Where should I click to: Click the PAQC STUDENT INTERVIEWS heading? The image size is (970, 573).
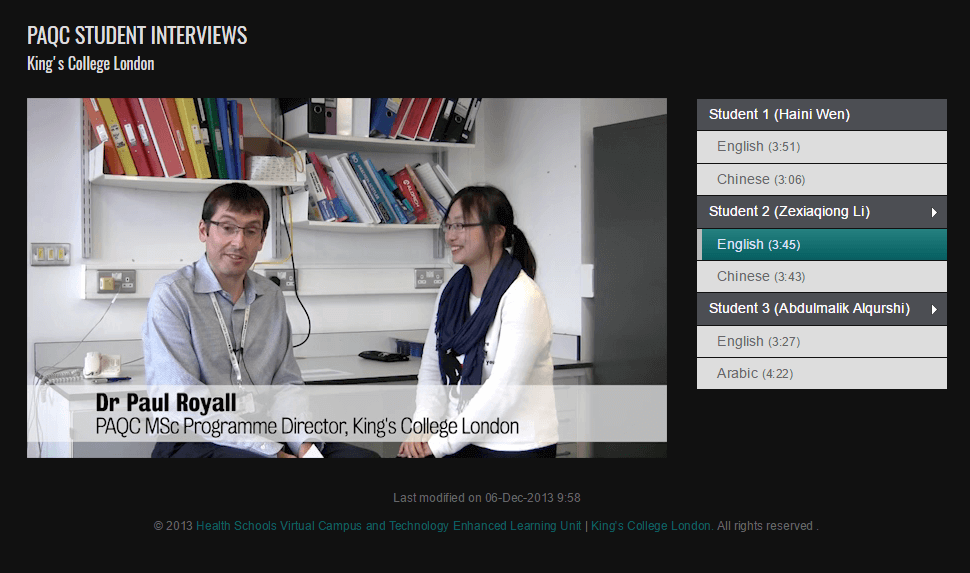tap(137, 35)
